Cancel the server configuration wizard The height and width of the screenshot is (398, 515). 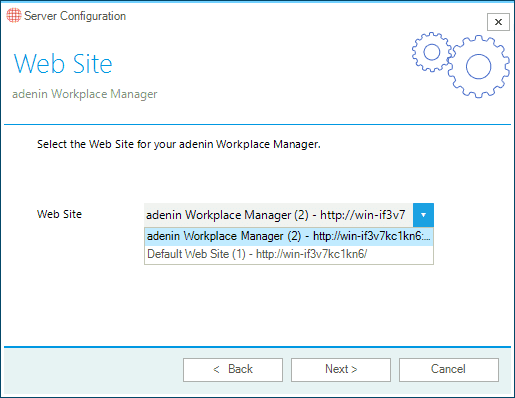coord(449,369)
